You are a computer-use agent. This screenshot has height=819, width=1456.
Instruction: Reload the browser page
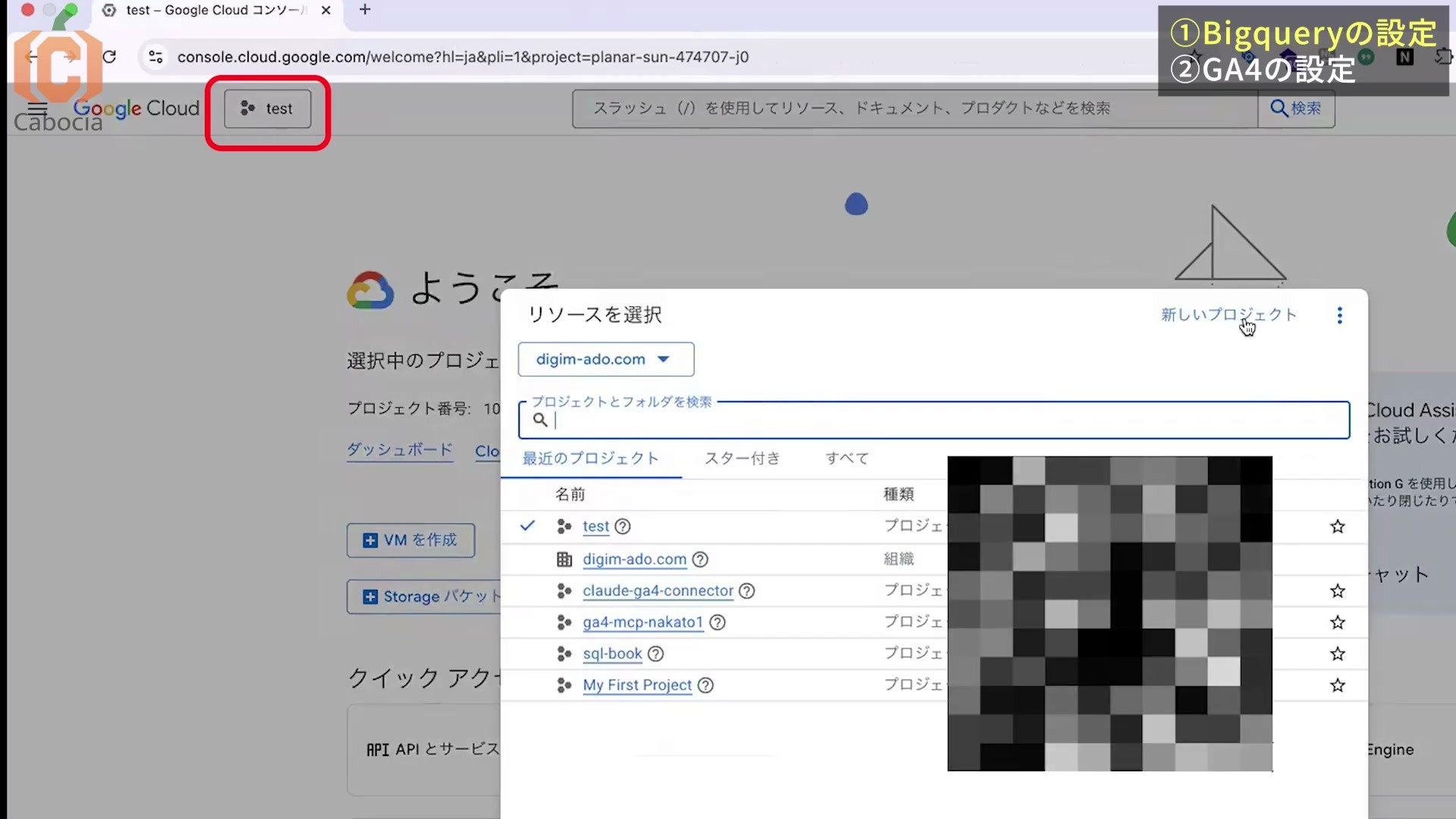[x=110, y=57]
